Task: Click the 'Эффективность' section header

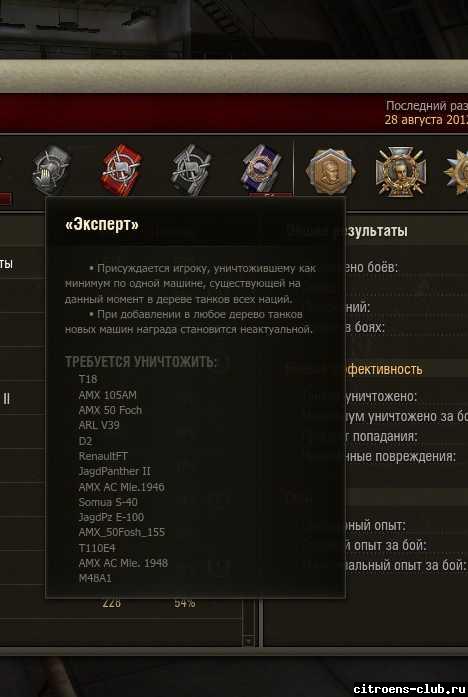Action: click(x=384, y=369)
